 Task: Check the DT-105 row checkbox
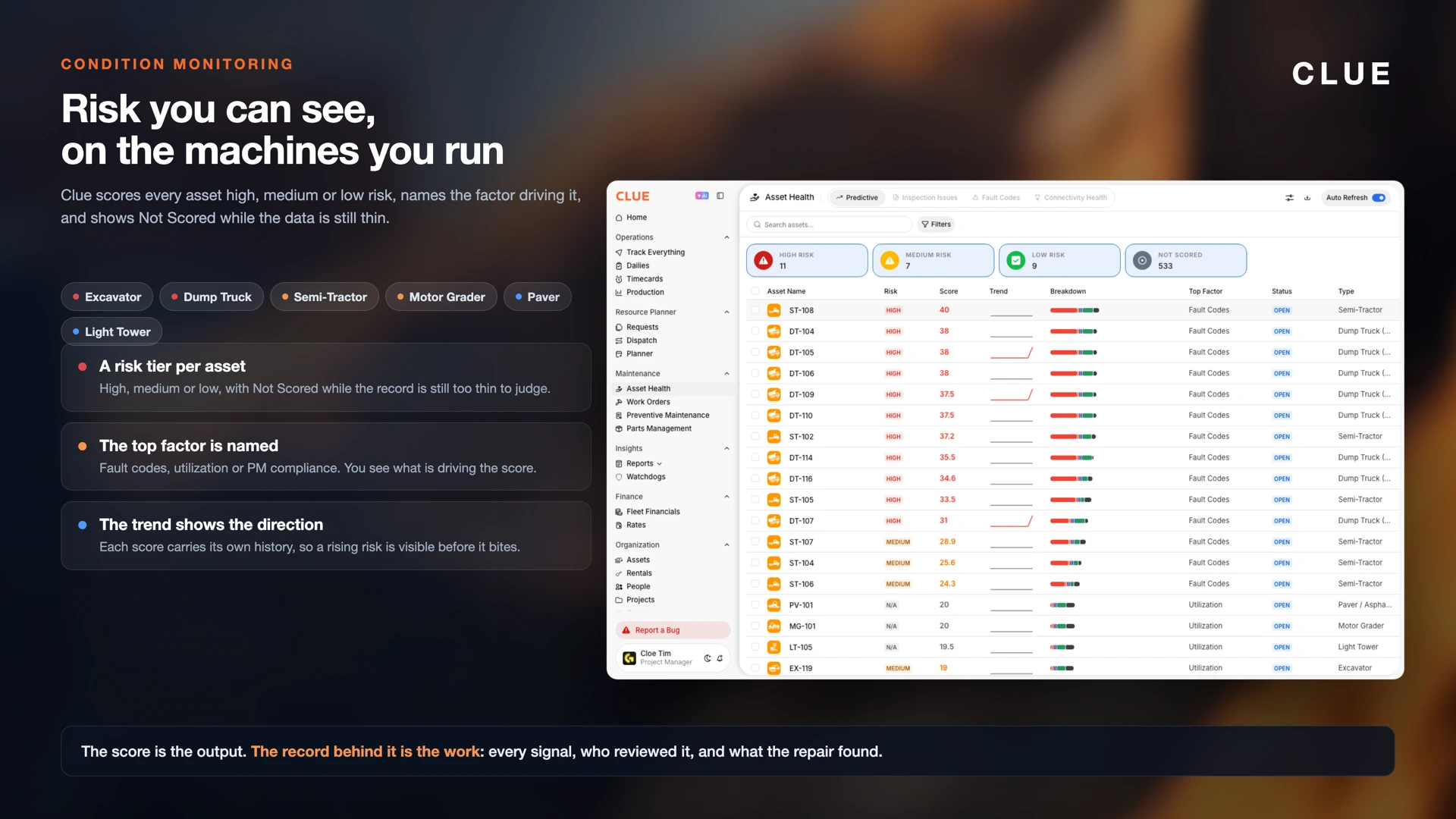point(755,353)
